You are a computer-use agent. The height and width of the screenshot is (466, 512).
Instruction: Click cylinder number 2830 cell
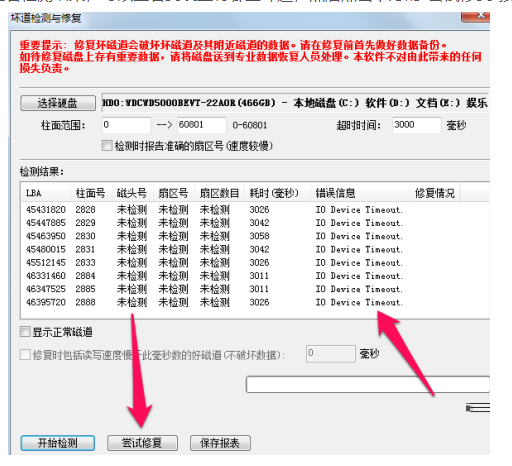[x=85, y=236]
